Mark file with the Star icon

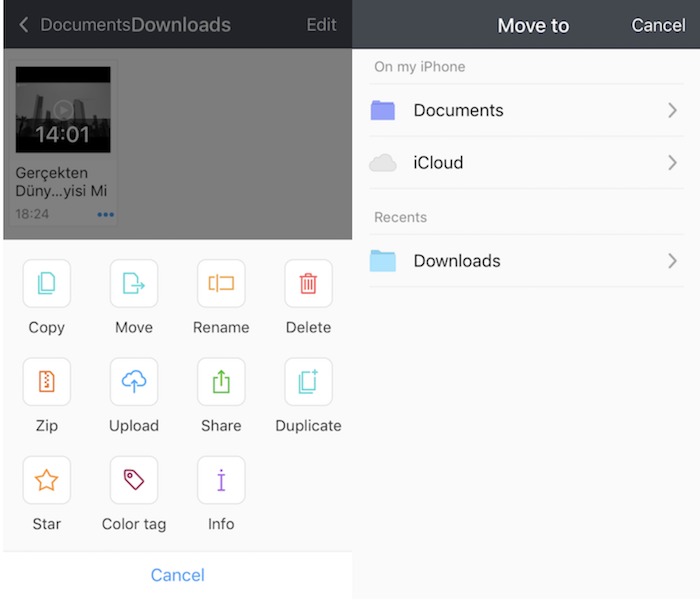coord(46,480)
